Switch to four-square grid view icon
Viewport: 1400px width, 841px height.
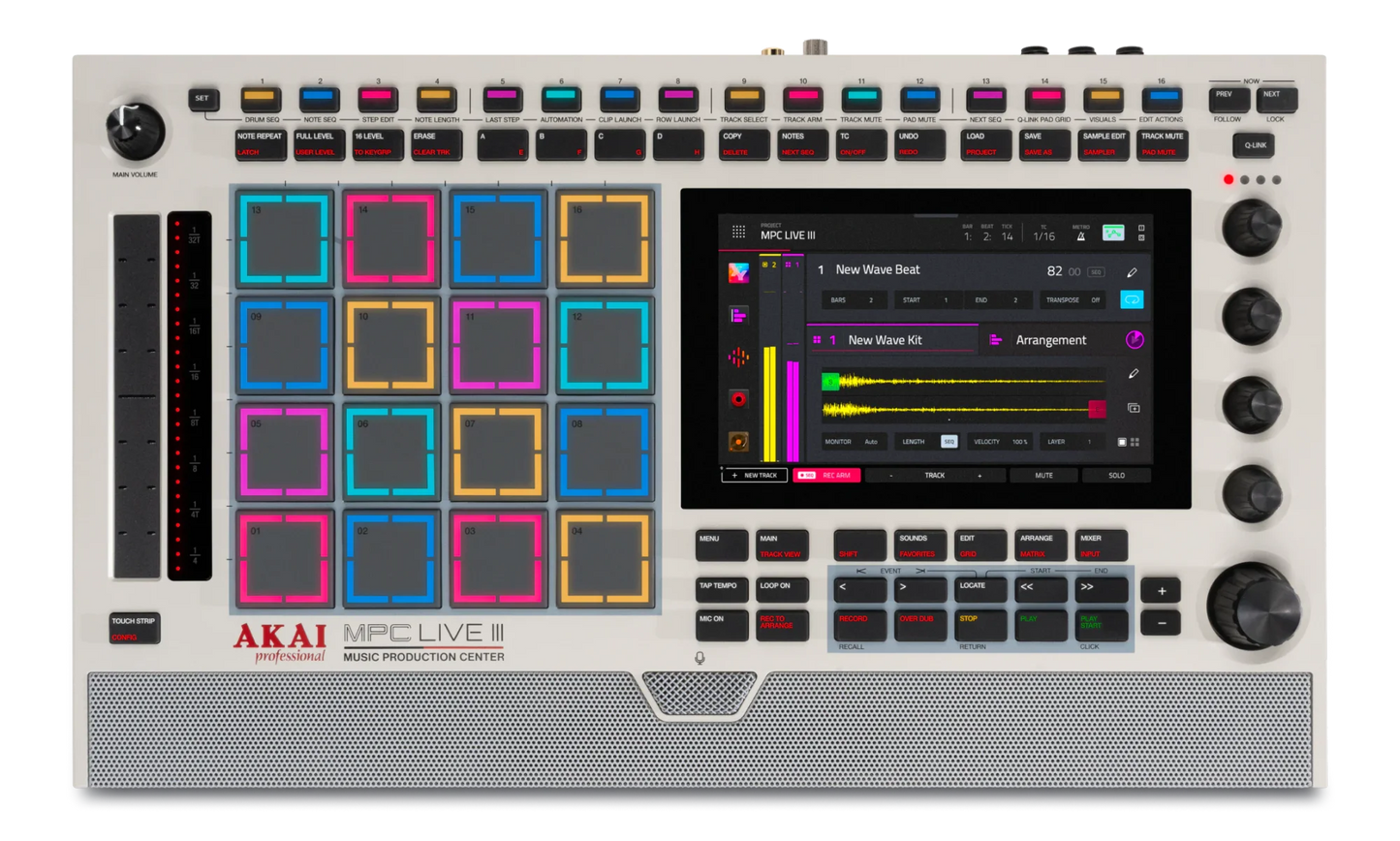point(1135,442)
